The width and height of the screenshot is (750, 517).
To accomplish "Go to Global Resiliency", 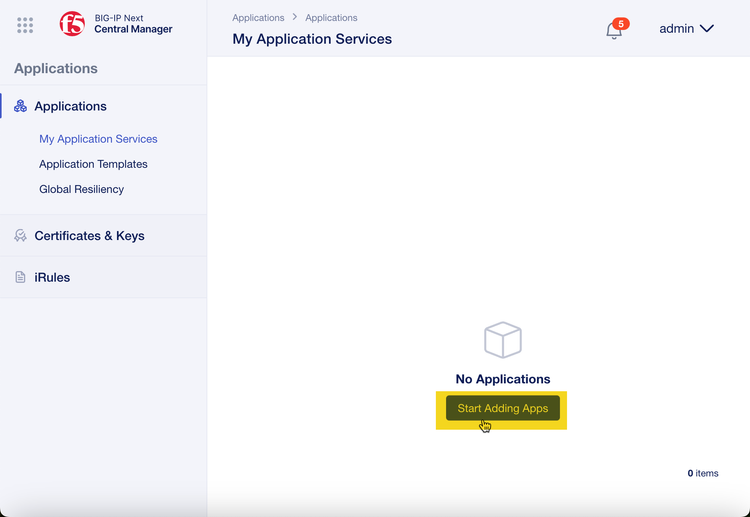I will pyautogui.click(x=81, y=189).
